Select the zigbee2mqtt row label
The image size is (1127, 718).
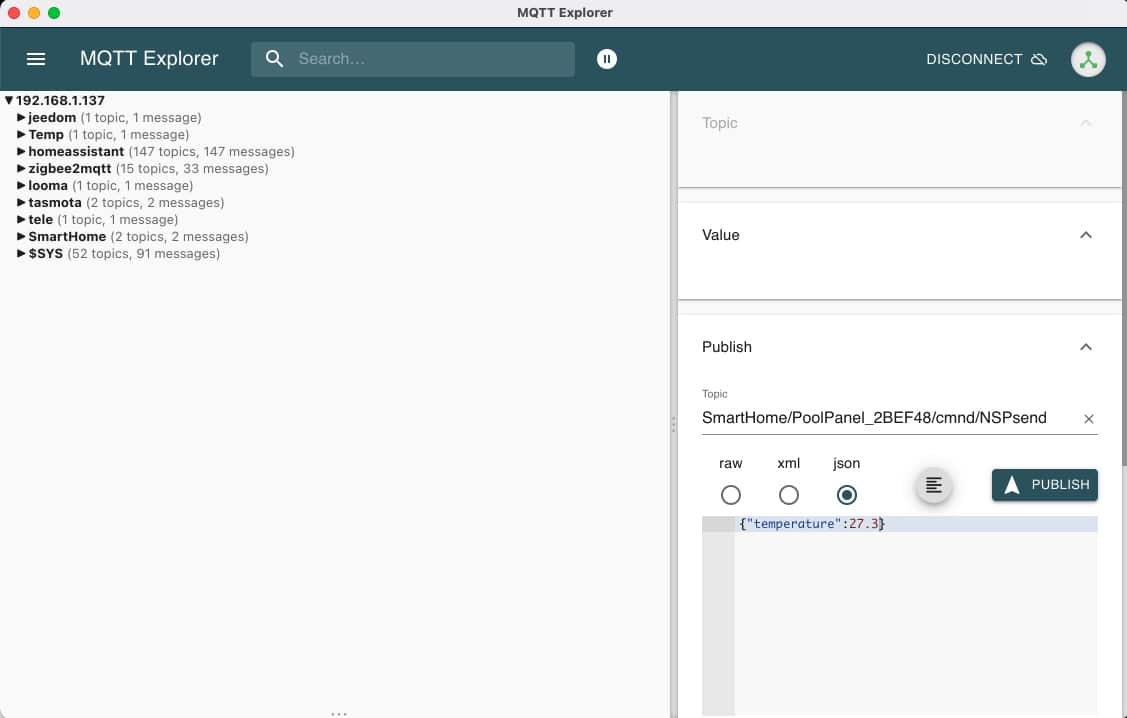[70, 168]
